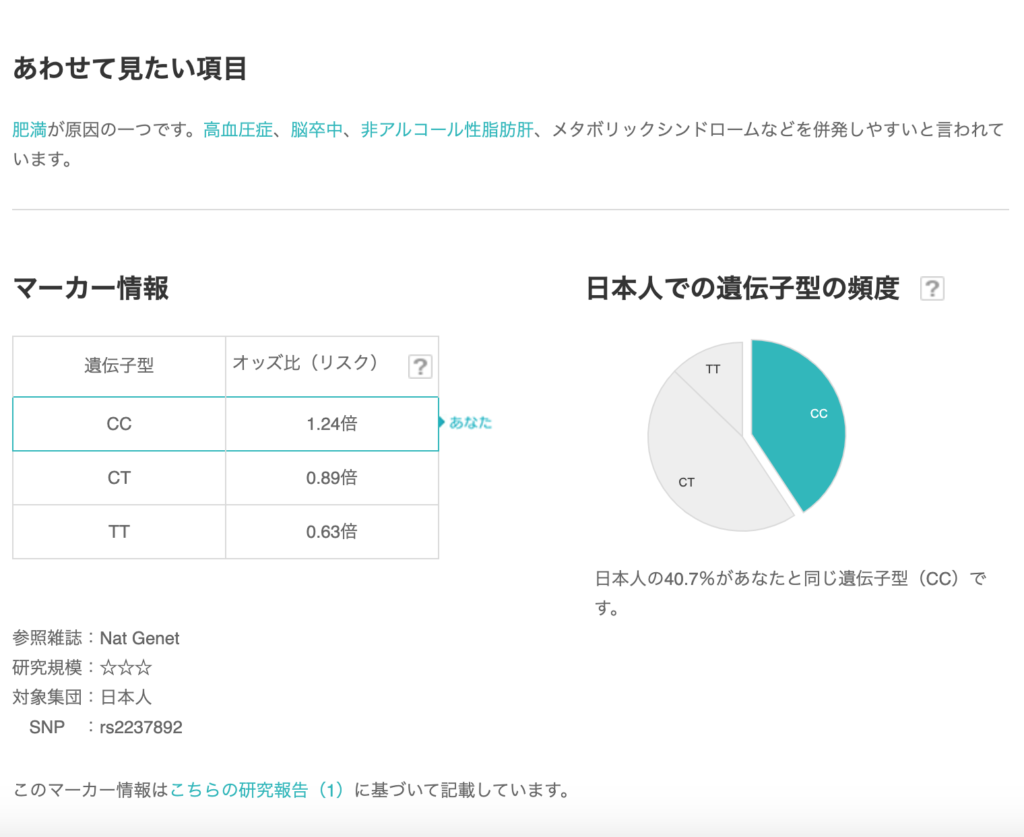This screenshot has height=837, width=1024.
Task: Select the CT genotype cell in table
Action: coord(119,478)
